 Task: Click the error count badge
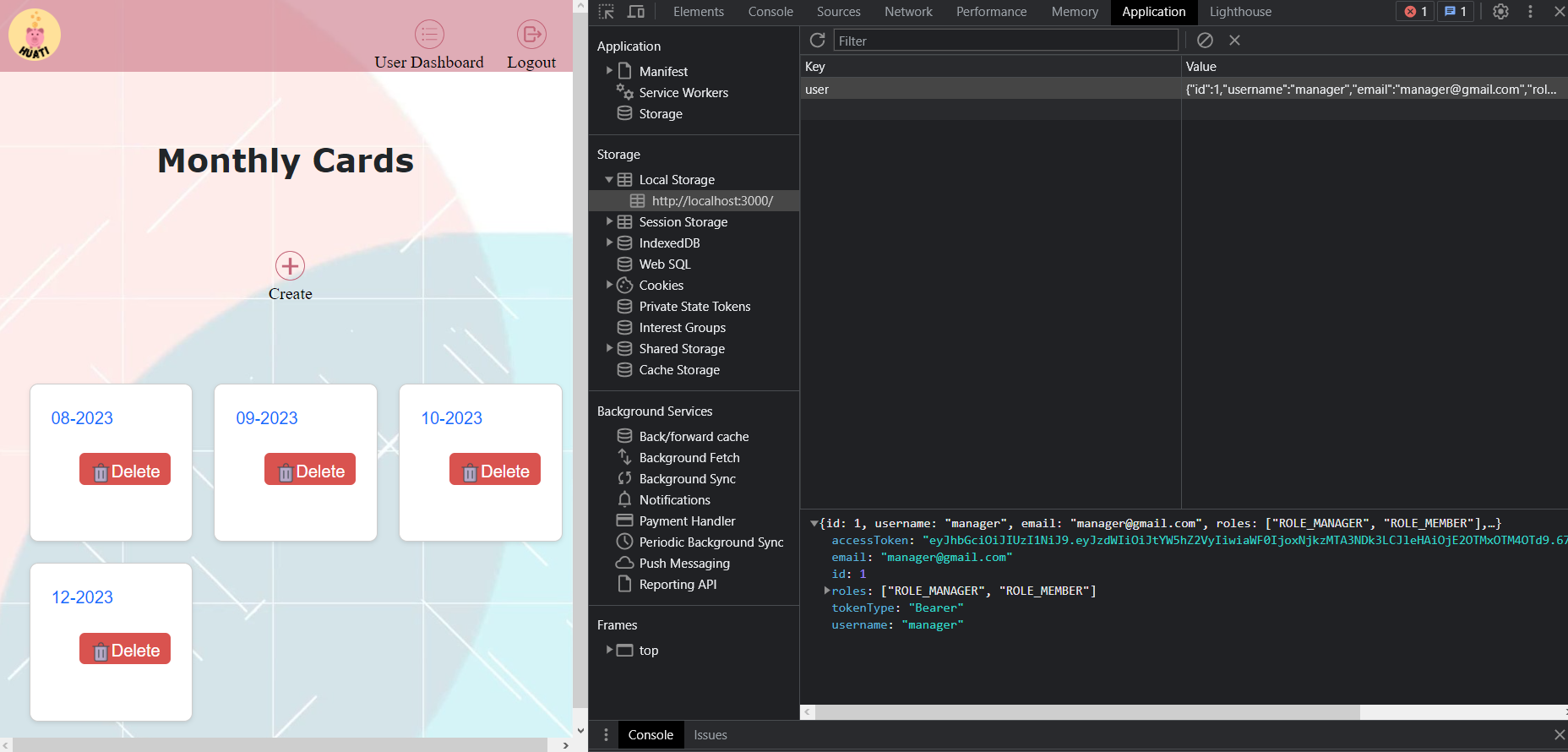[x=1415, y=12]
